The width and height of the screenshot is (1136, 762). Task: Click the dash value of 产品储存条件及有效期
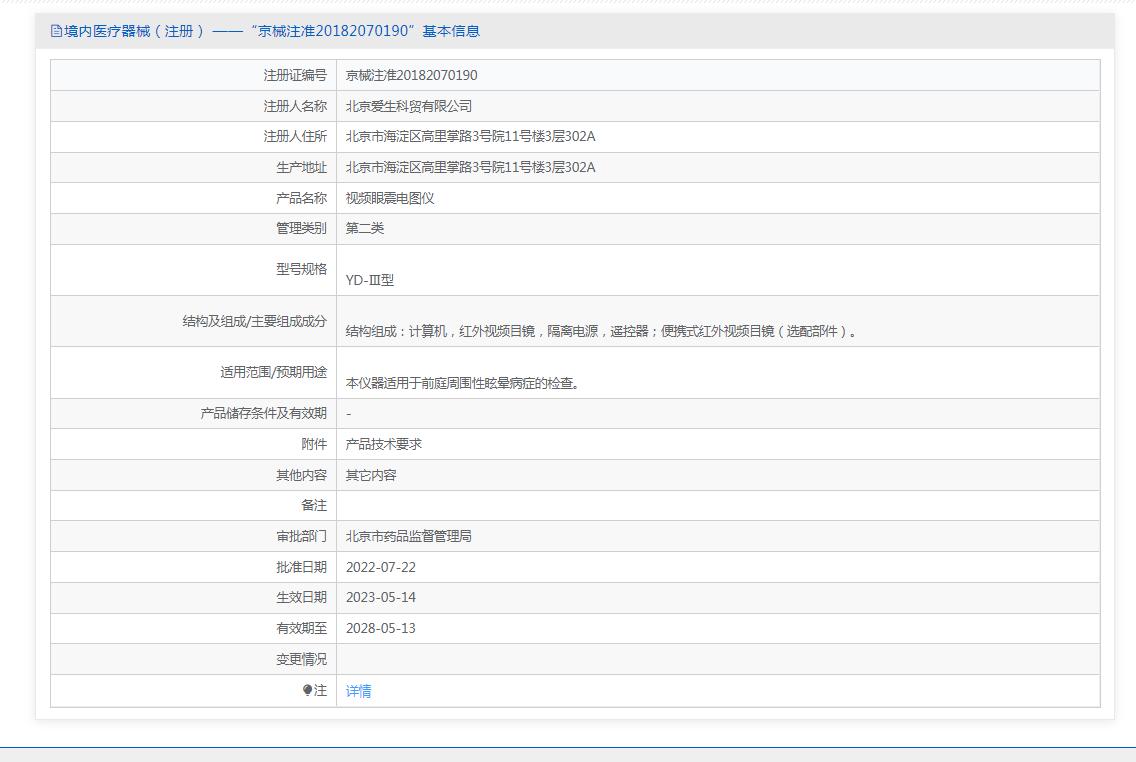click(x=348, y=414)
